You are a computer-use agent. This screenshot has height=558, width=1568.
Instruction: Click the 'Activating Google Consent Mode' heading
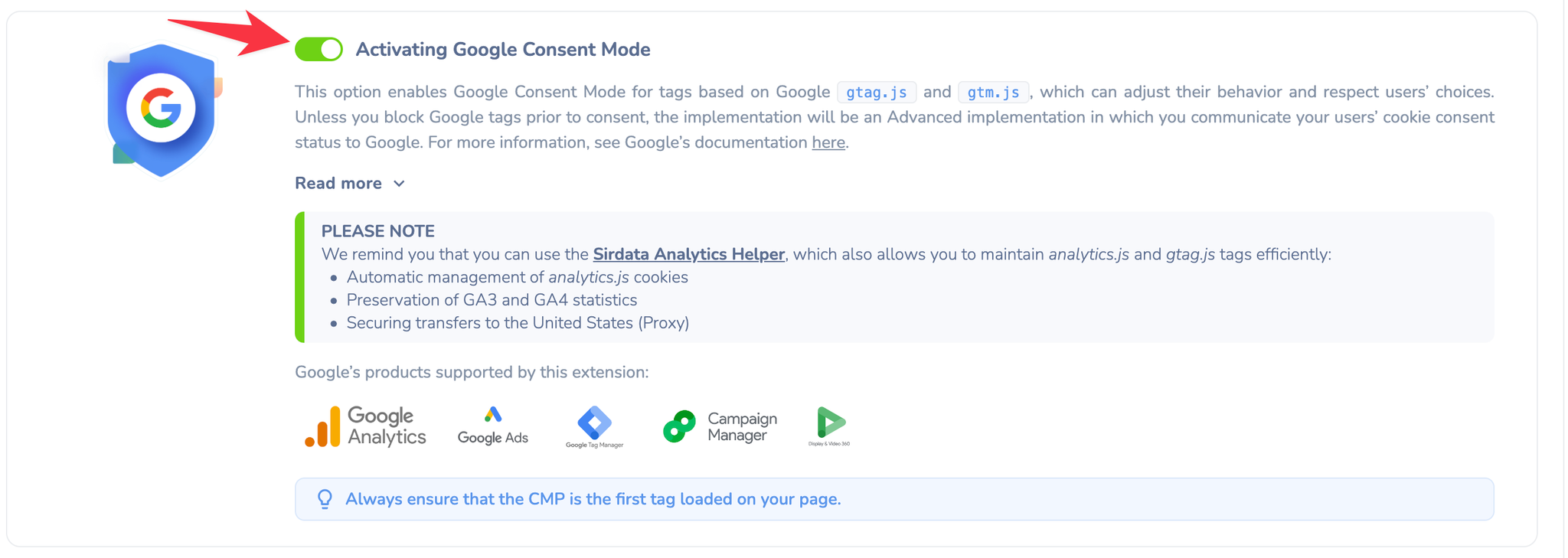[x=503, y=49]
